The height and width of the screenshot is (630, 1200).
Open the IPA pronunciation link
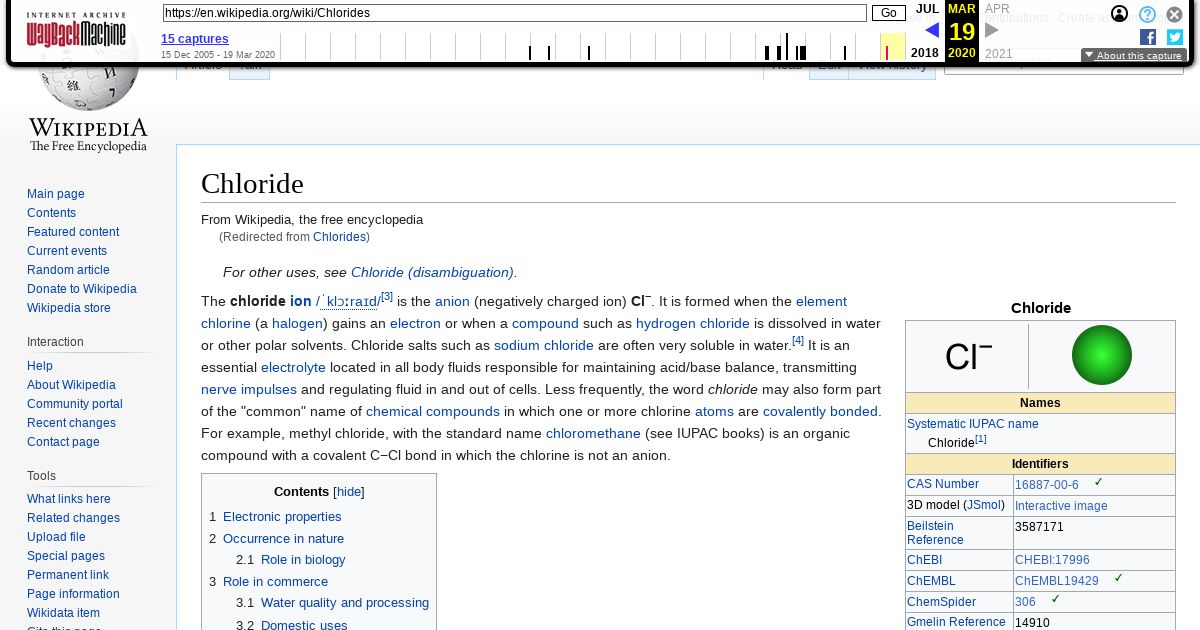point(348,301)
